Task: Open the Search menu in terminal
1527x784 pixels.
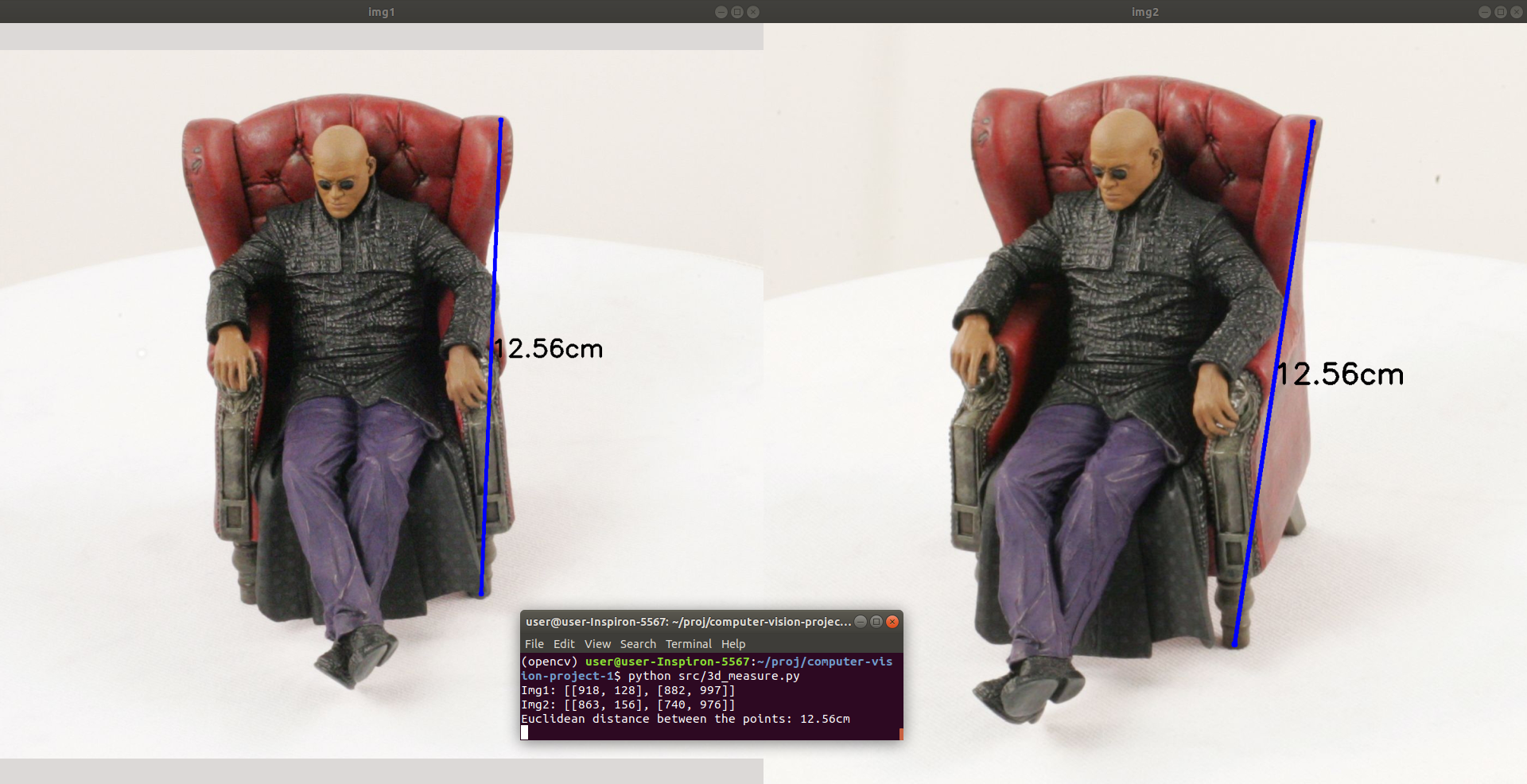Action: 638,644
